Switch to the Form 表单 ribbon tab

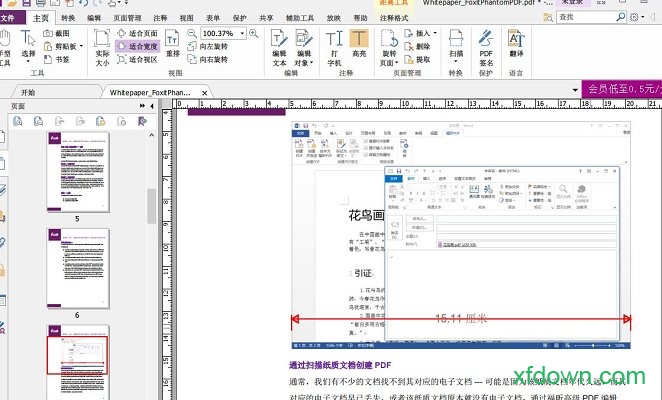pyautogui.click(x=213, y=18)
